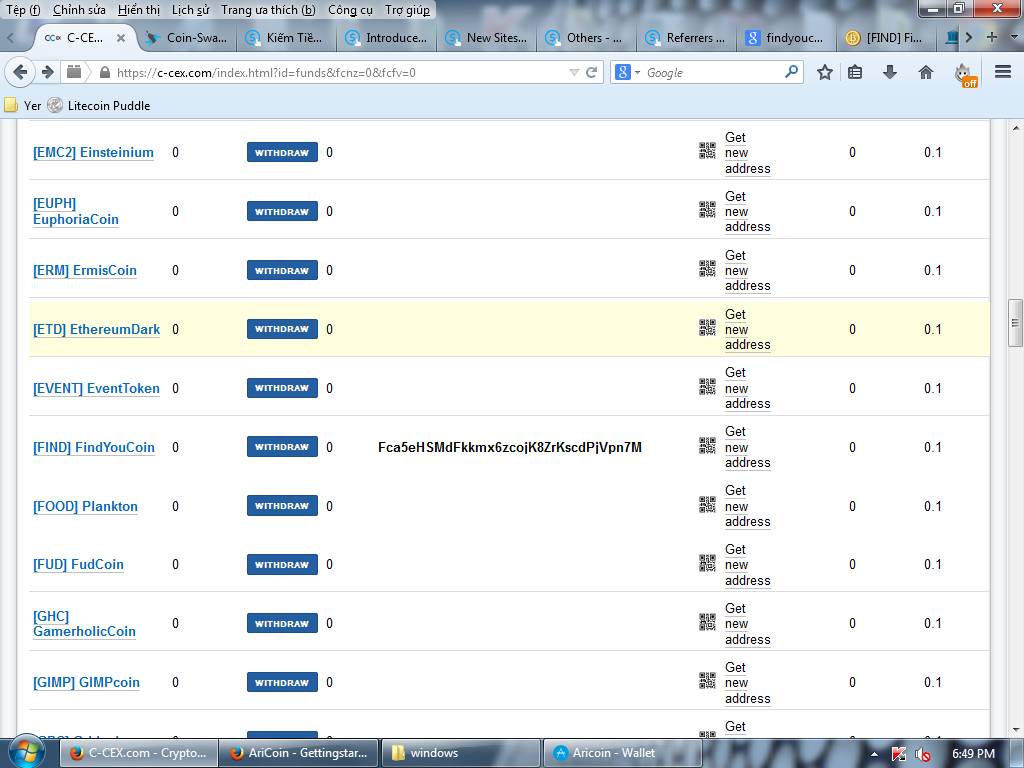Open the Lịch sử menu
This screenshot has width=1024, height=768.
pyautogui.click(x=191, y=10)
